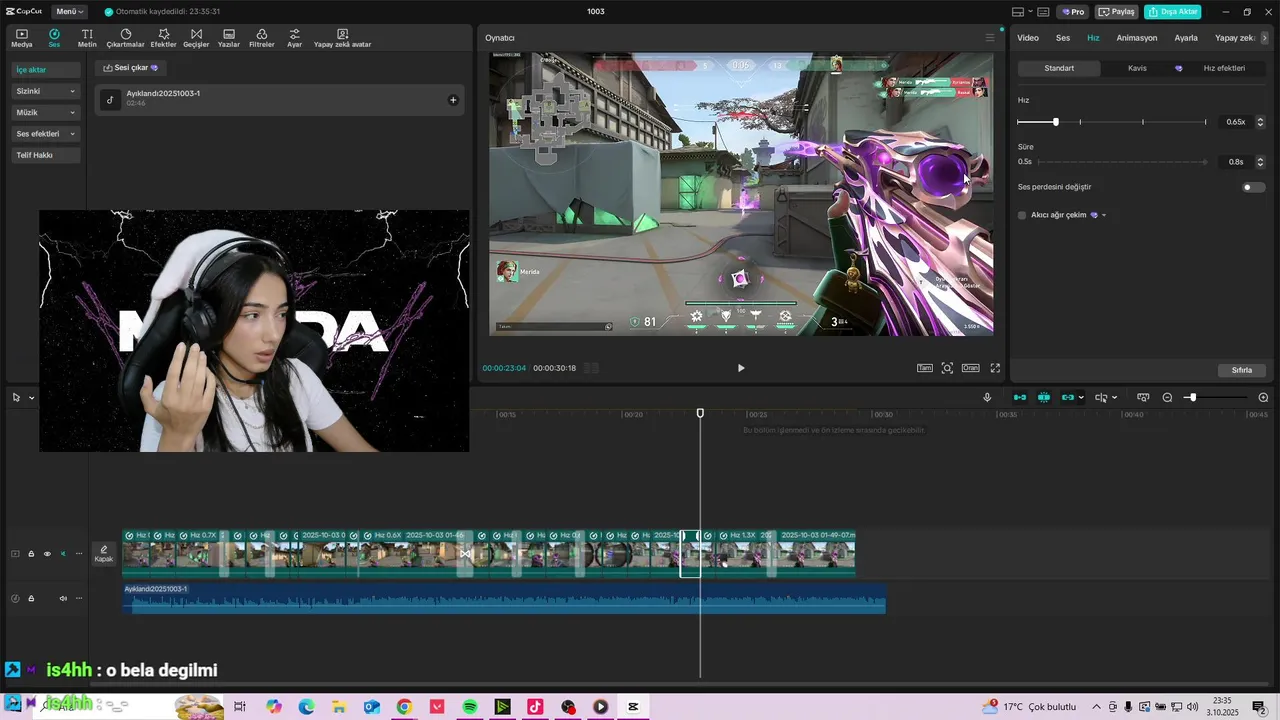Open the Çıkartmalar stickers panel
This screenshot has height=720, width=1280.
[126, 38]
